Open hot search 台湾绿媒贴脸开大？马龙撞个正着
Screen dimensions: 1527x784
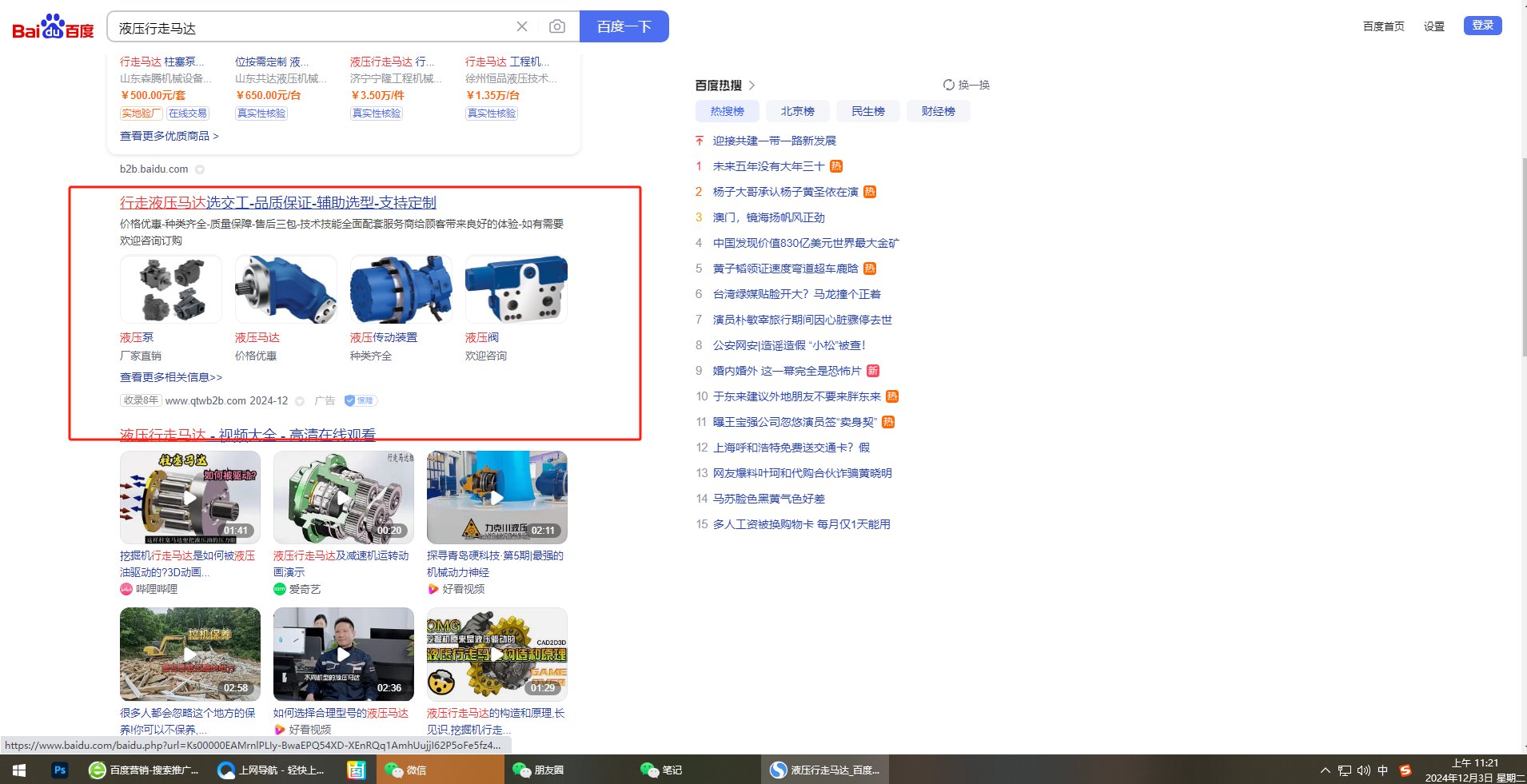pyautogui.click(x=796, y=294)
